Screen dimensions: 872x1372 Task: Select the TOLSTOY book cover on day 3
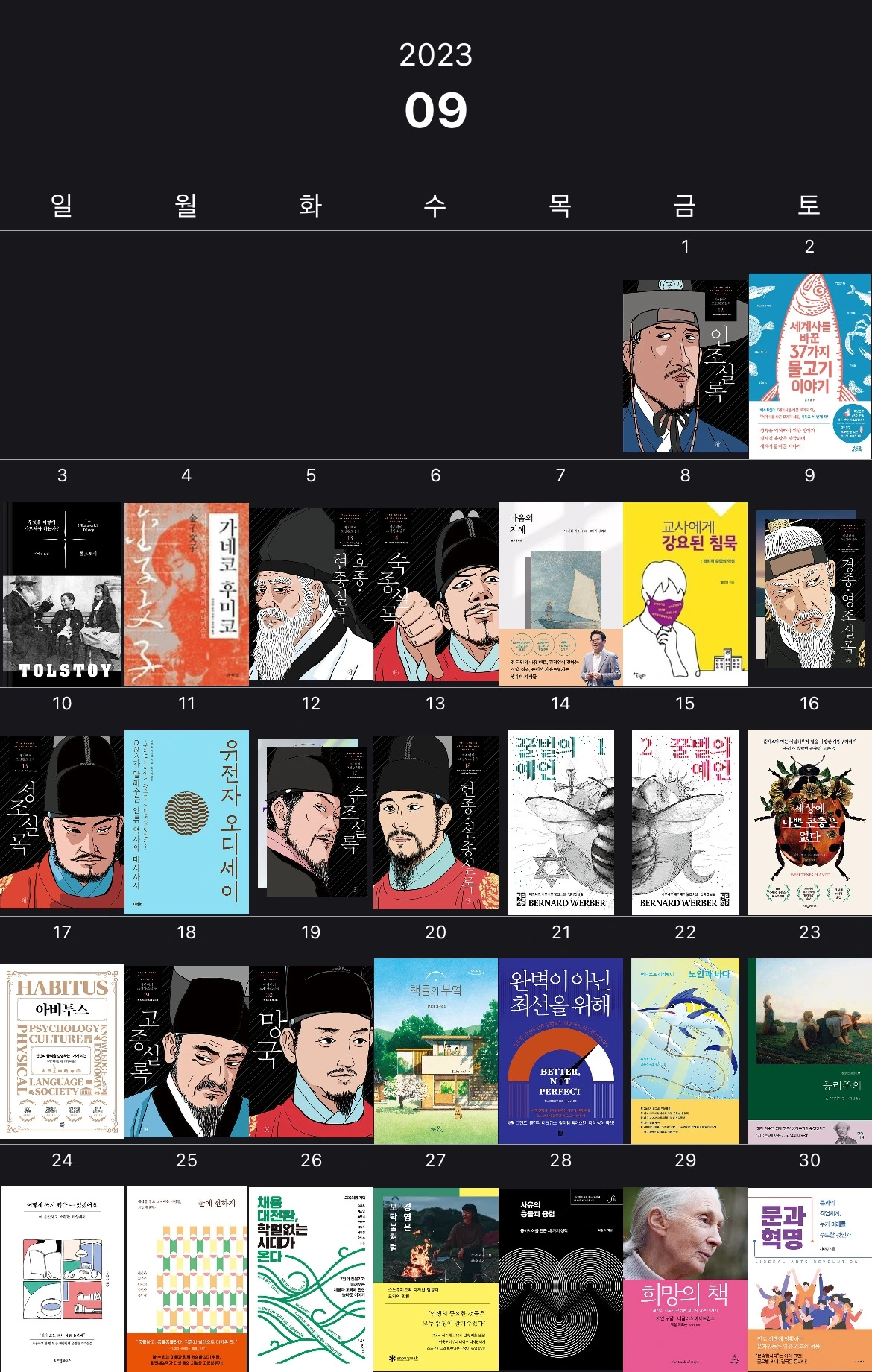click(62, 594)
